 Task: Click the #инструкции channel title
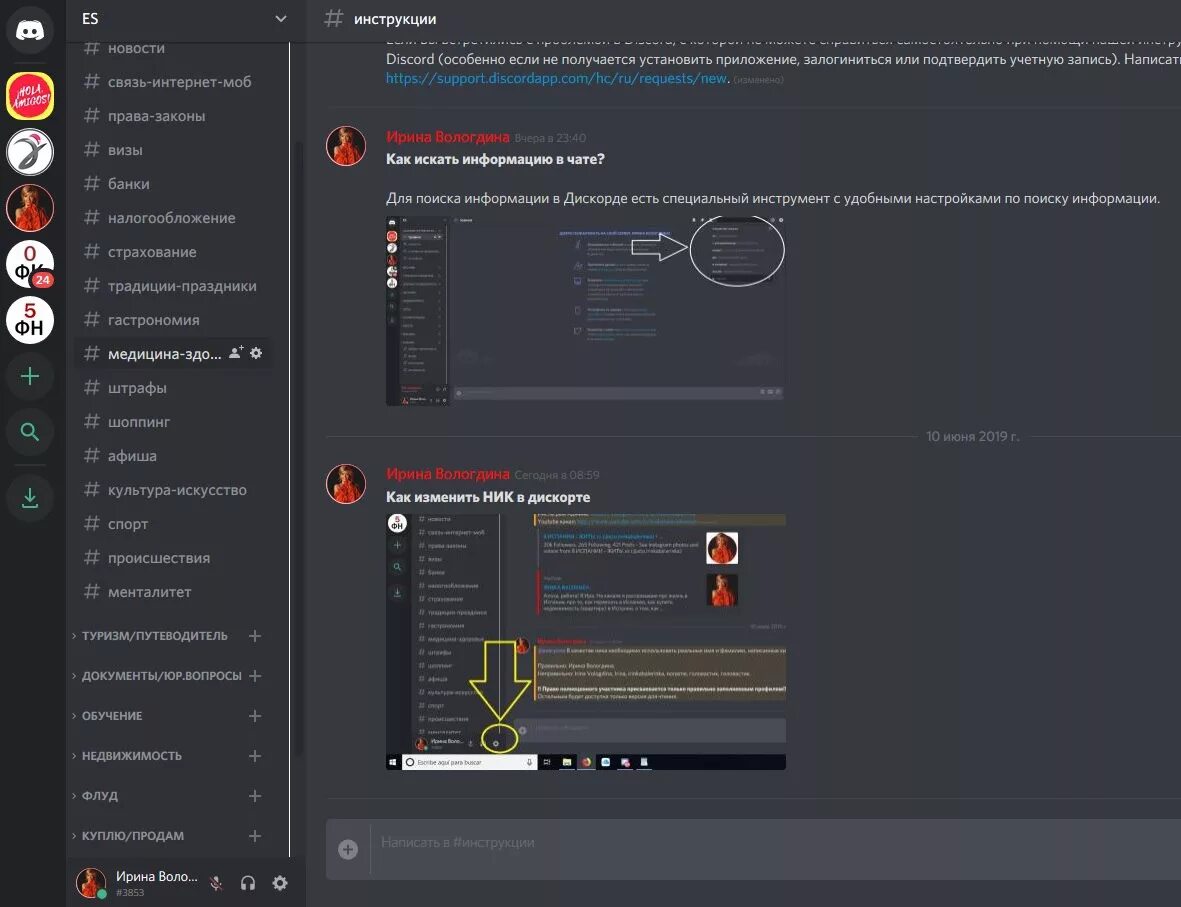(x=394, y=20)
